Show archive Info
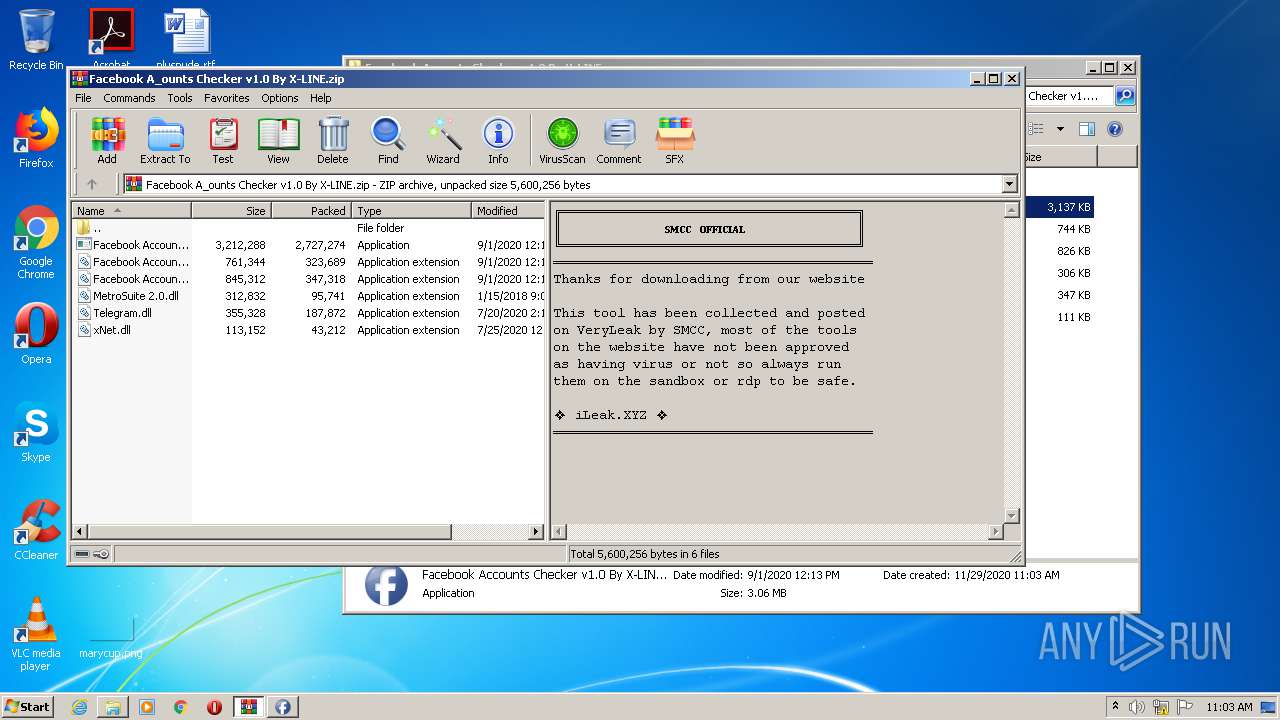The image size is (1280, 720). [498, 141]
